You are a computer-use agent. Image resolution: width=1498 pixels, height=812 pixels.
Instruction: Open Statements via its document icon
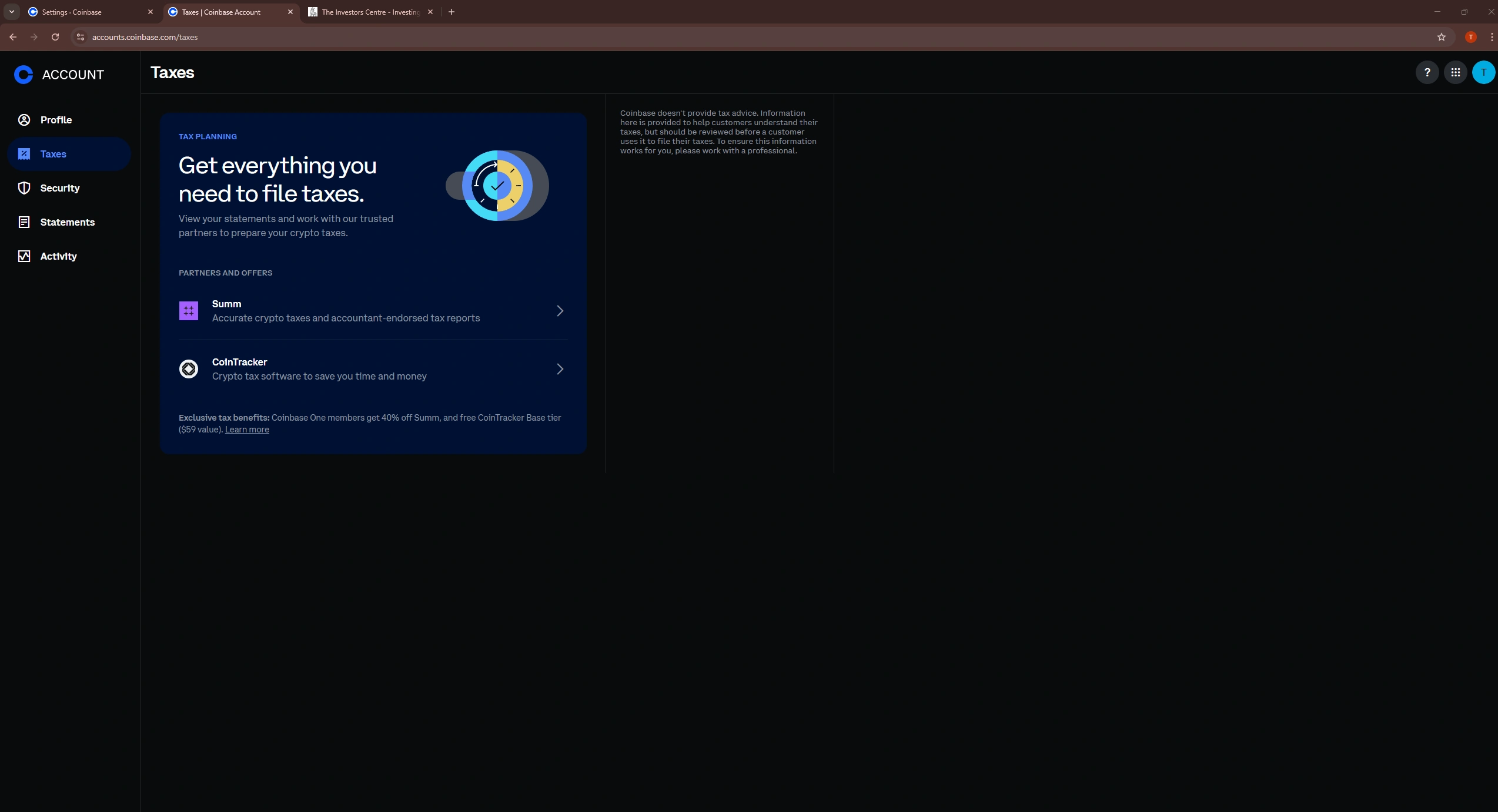[24, 222]
